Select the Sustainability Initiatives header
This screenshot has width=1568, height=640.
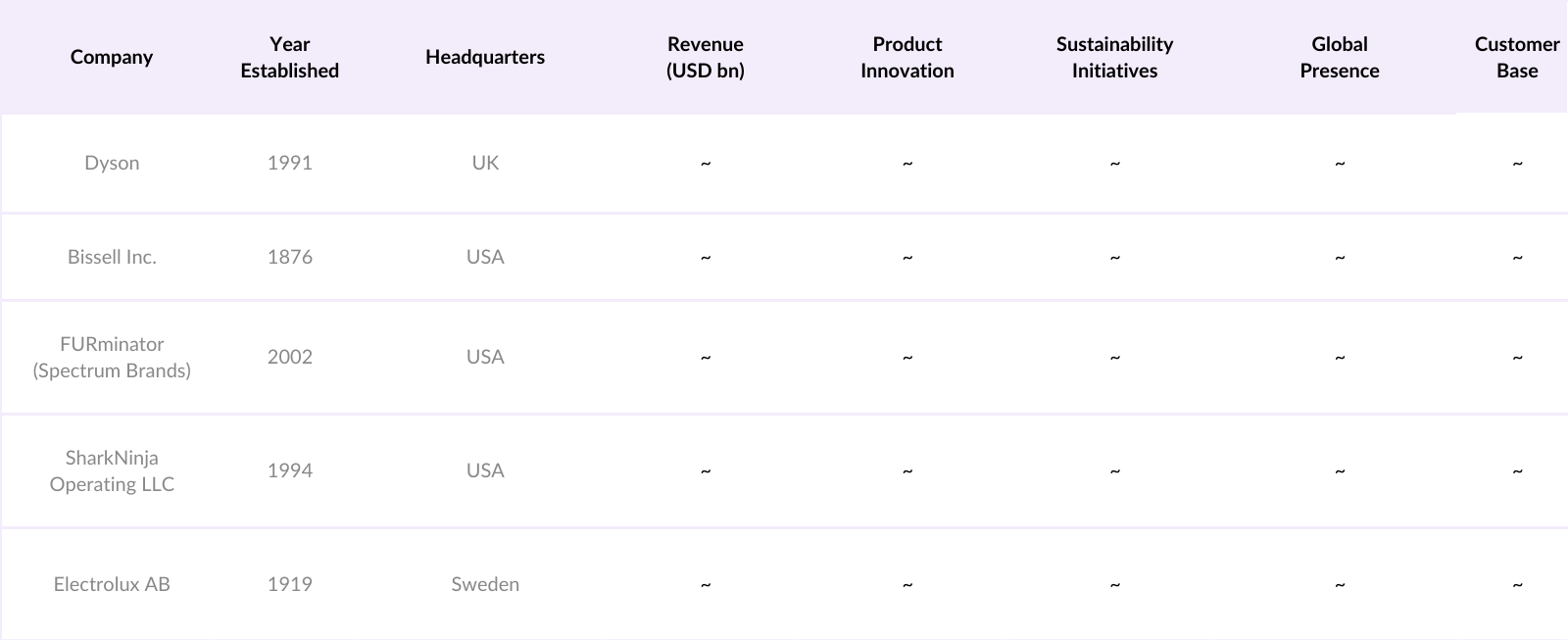1114,57
